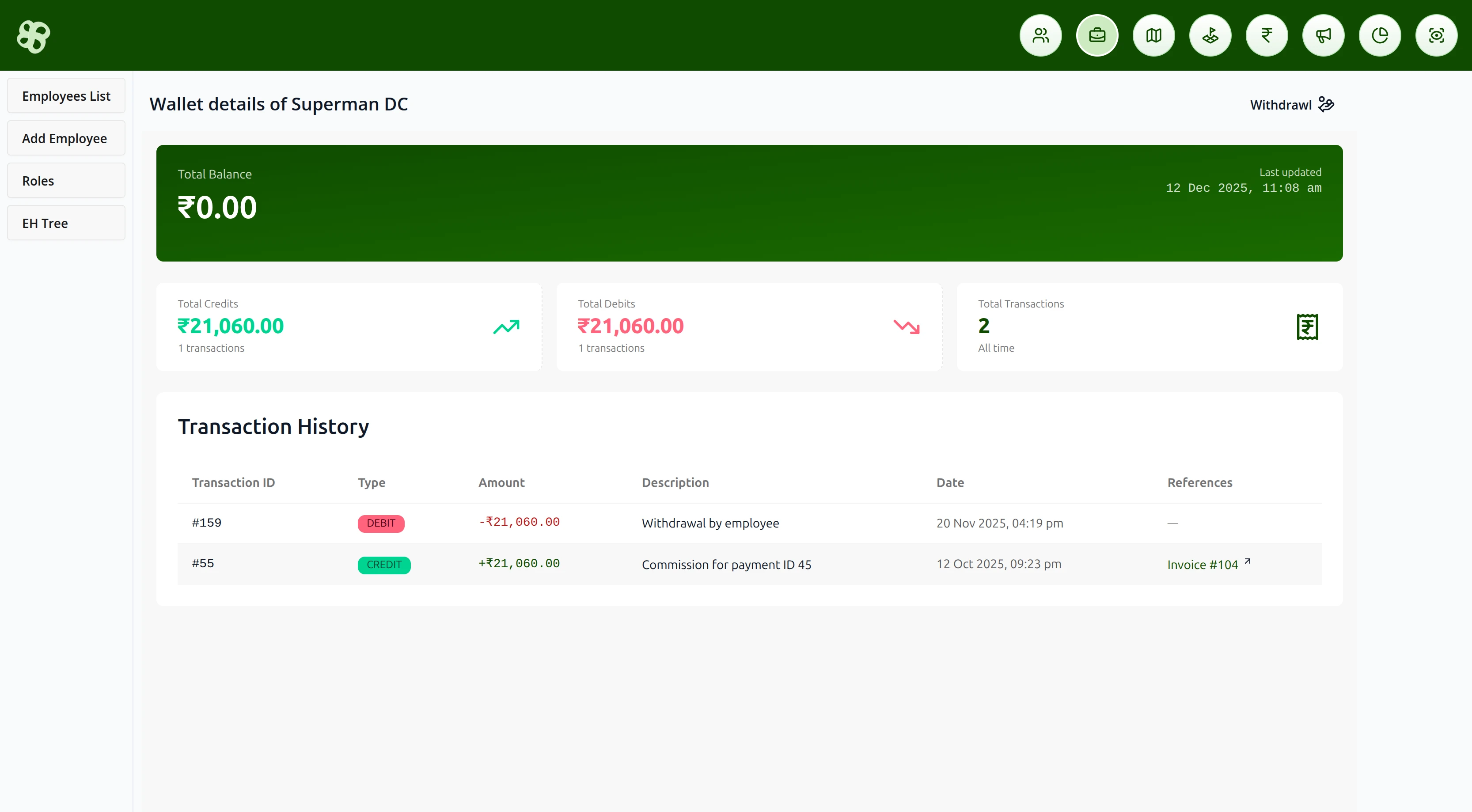
Task: Open the folded map icon
Action: (x=1154, y=35)
